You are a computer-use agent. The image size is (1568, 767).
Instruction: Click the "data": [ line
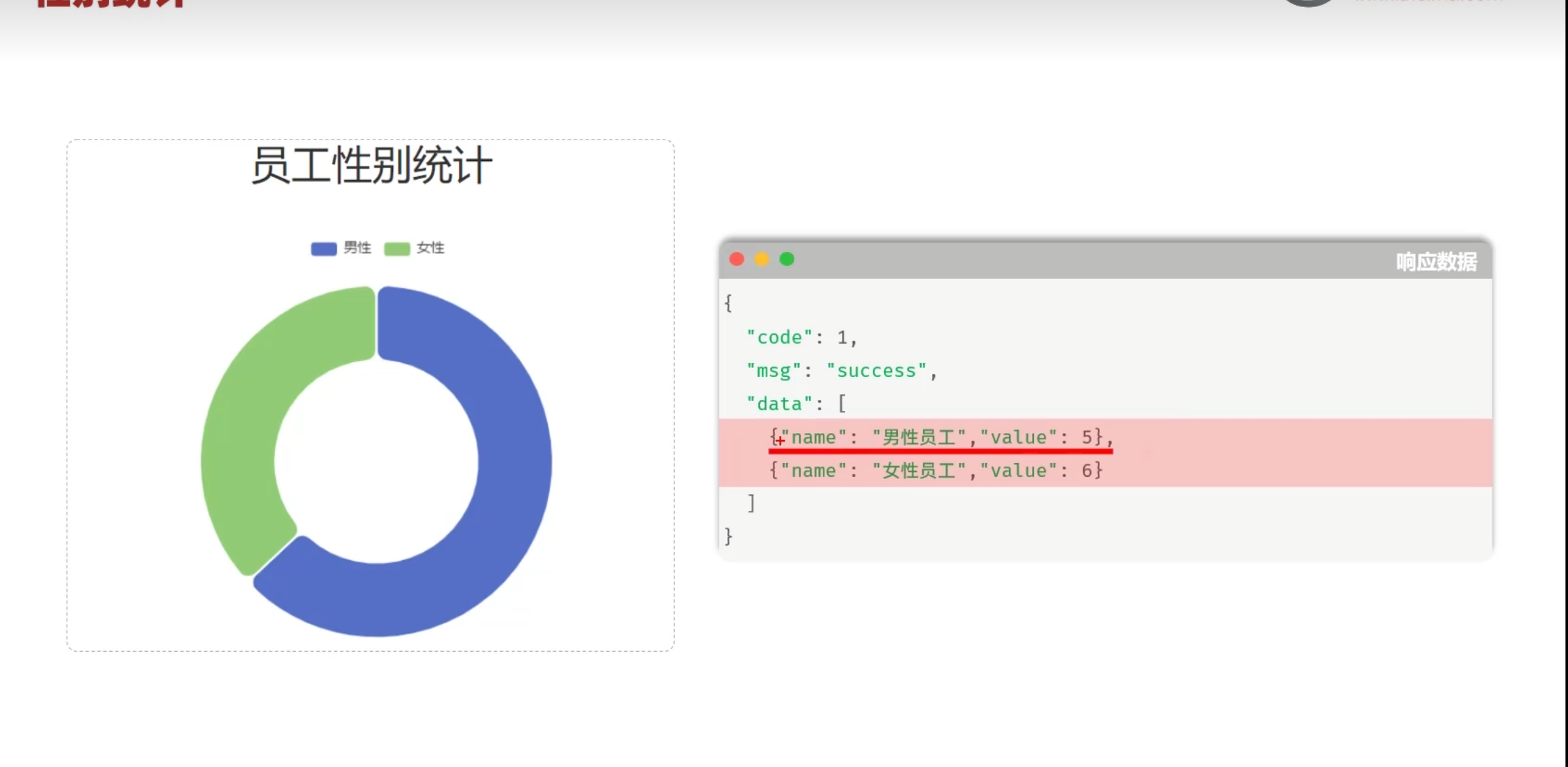tap(796, 404)
